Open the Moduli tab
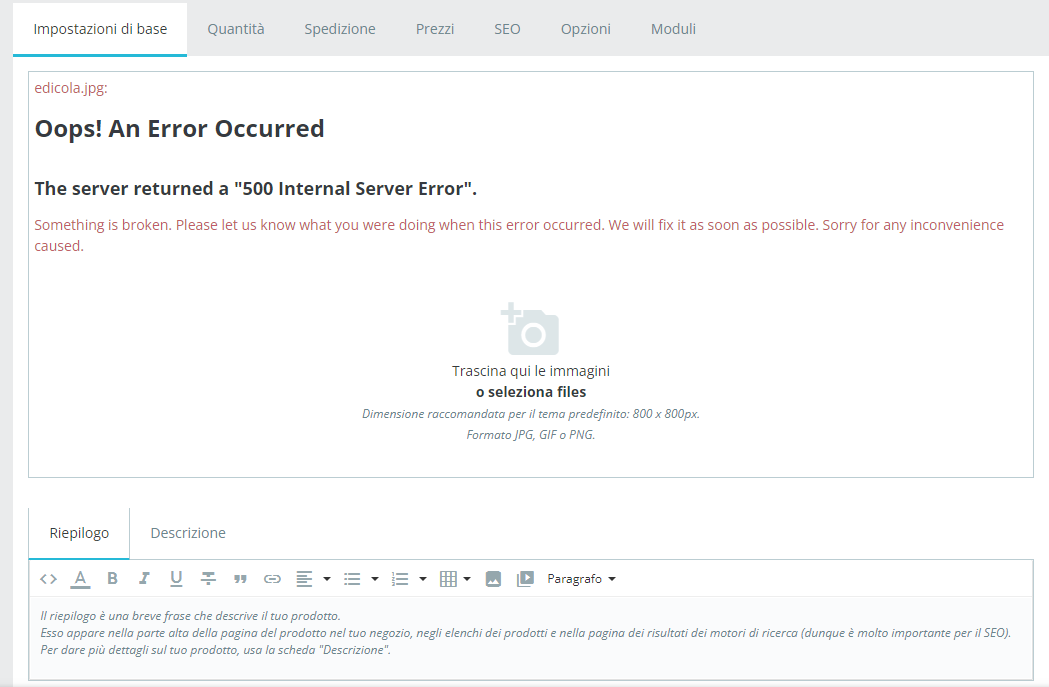Image resolution: width=1049 pixels, height=687 pixels. [x=673, y=29]
